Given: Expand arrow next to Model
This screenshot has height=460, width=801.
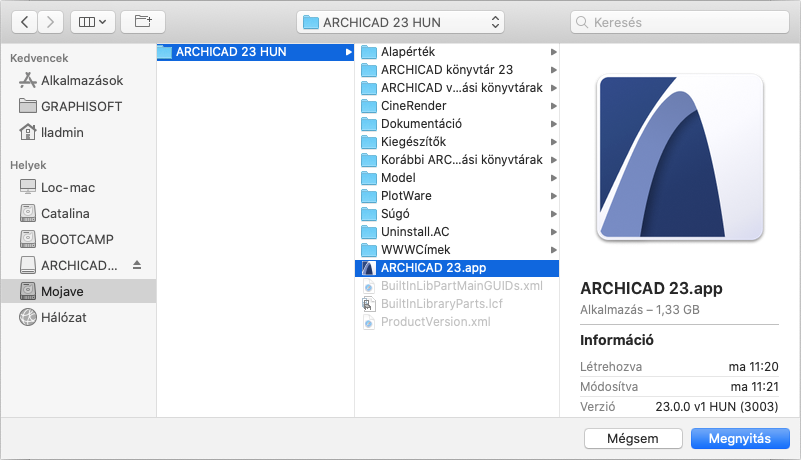Looking at the screenshot, I should (x=554, y=178).
